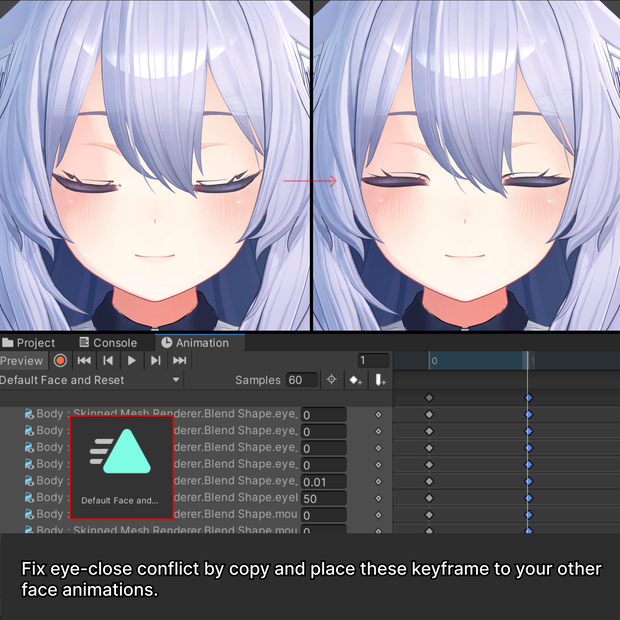Click the Add Event marker icon
Image resolution: width=620 pixels, height=620 pixels.
(380, 380)
